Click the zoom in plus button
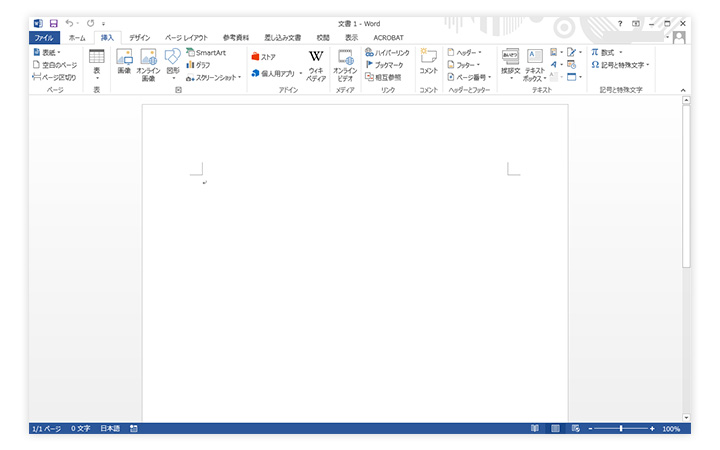This screenshot has height=450, width=720. (x=652, y=428)
